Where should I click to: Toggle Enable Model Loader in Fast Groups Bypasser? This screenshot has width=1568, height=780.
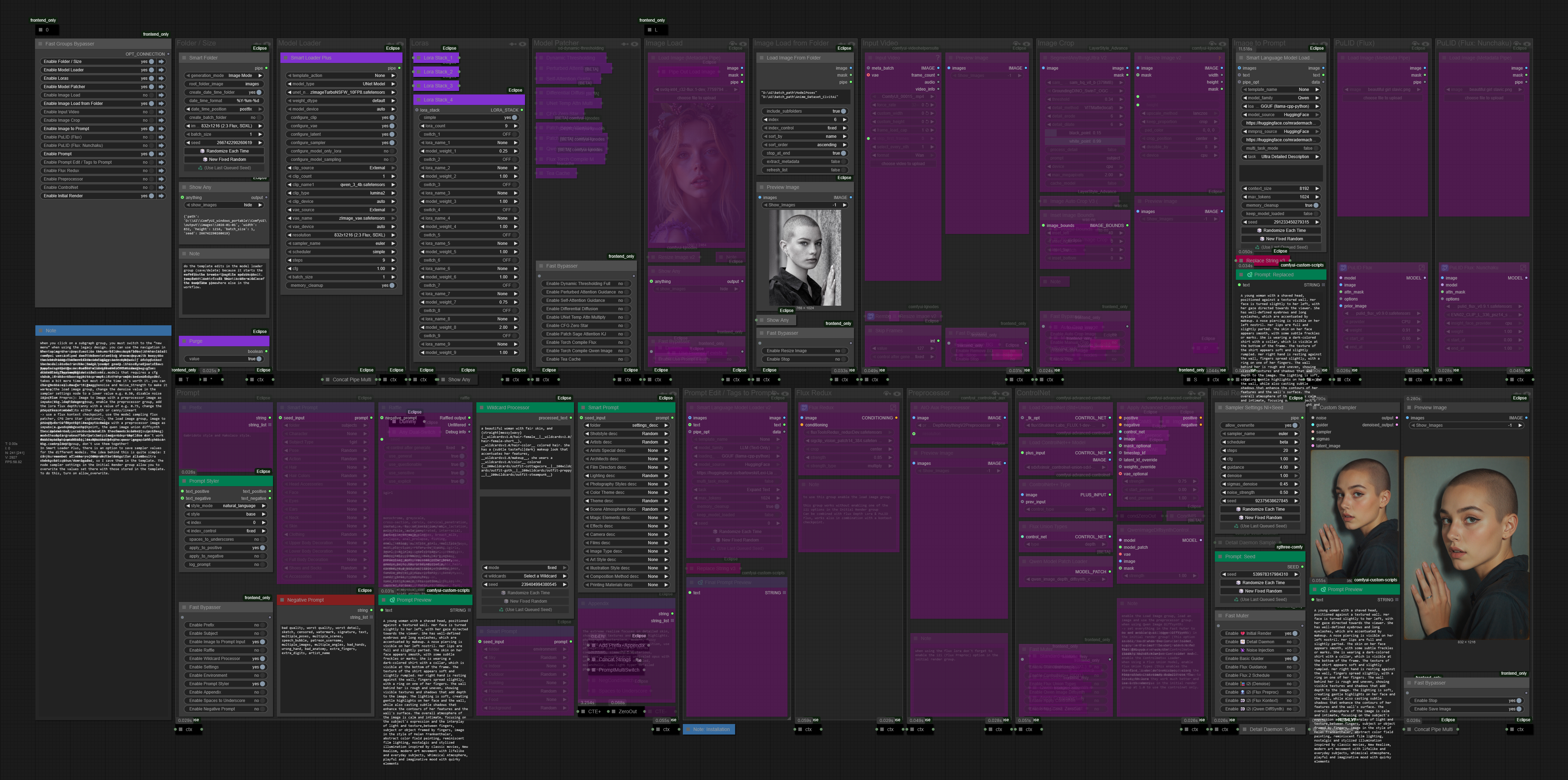(152, 70)
